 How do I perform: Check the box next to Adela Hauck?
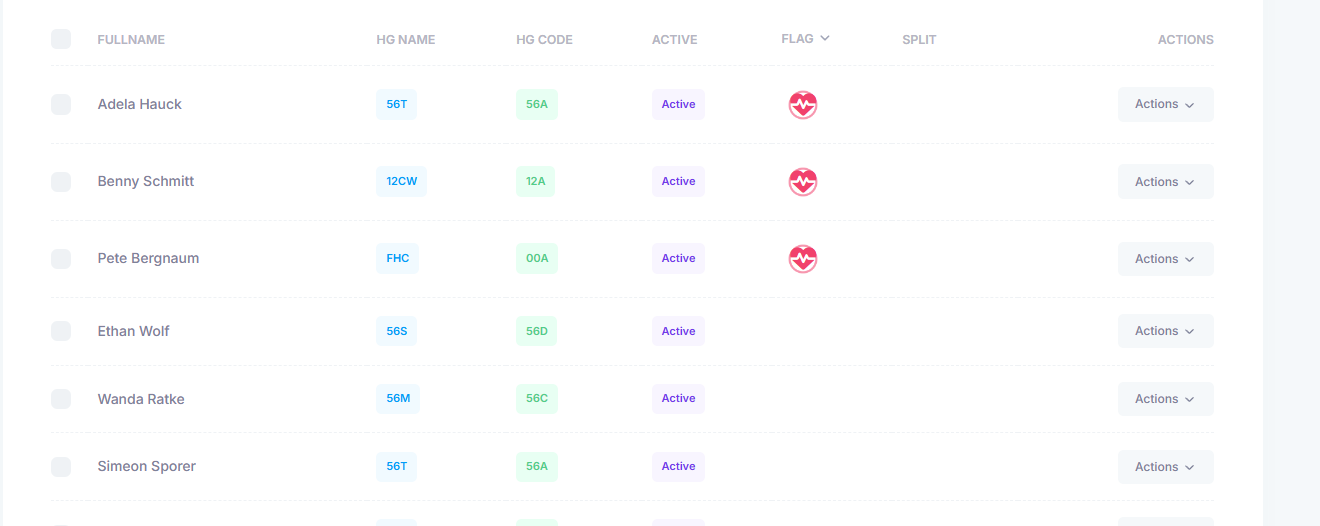[61, 104]
